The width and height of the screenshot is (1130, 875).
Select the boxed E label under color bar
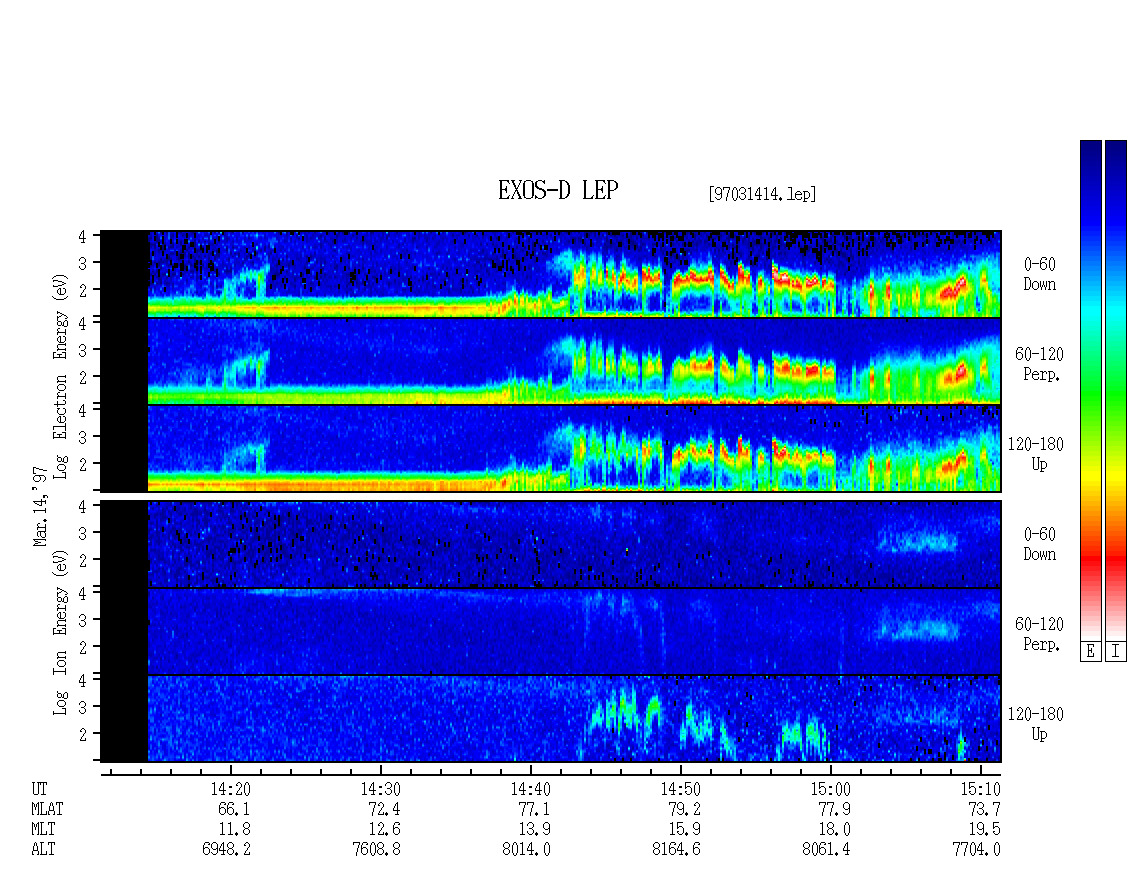pos(1090,652)
